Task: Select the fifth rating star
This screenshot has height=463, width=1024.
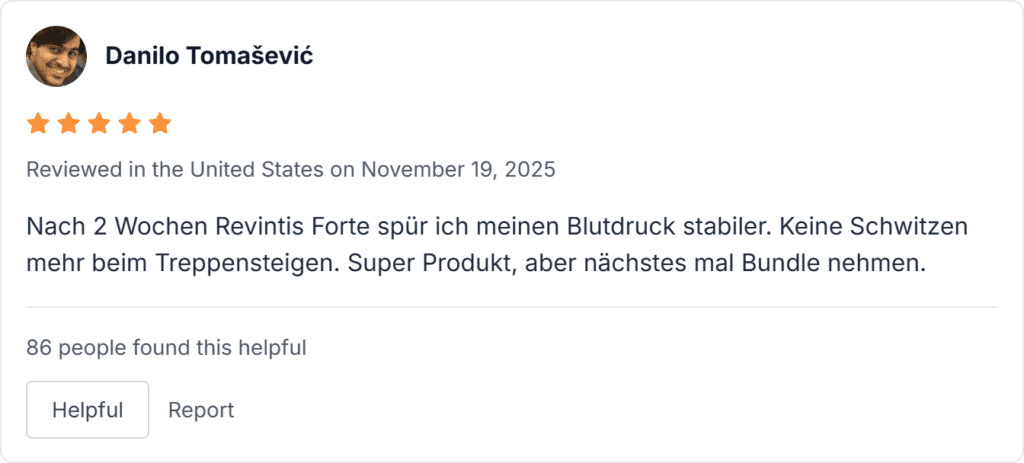Action: pos(160,124)
